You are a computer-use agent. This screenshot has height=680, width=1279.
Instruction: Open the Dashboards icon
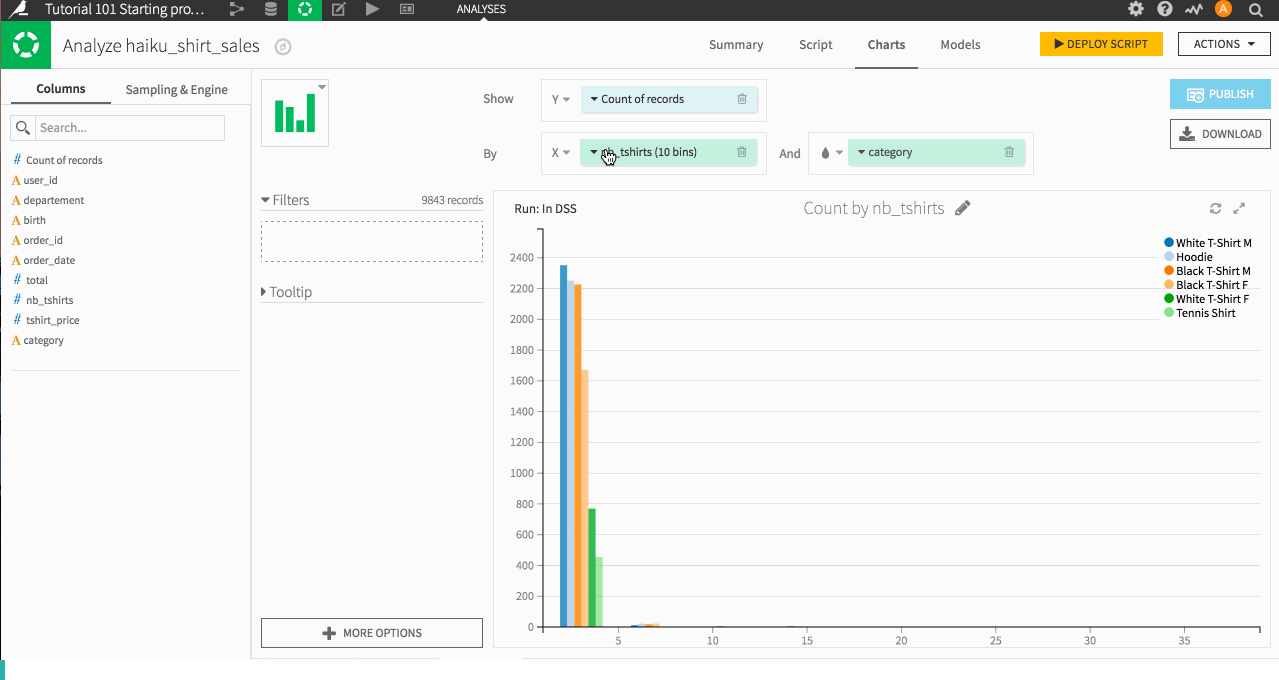[405, 9]
